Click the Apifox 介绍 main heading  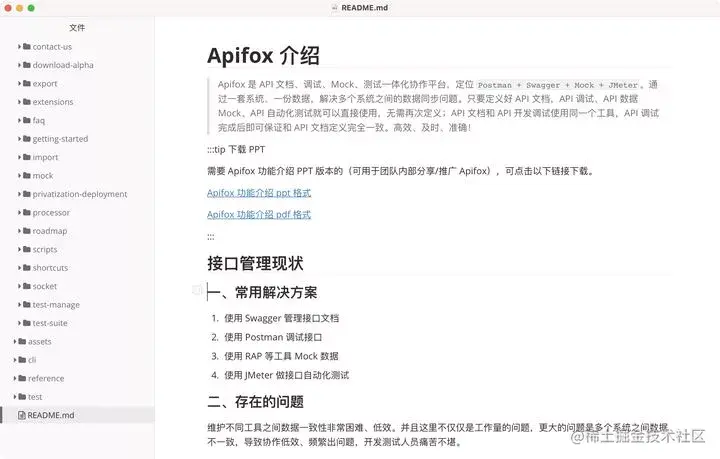click(x=263, y=56)
